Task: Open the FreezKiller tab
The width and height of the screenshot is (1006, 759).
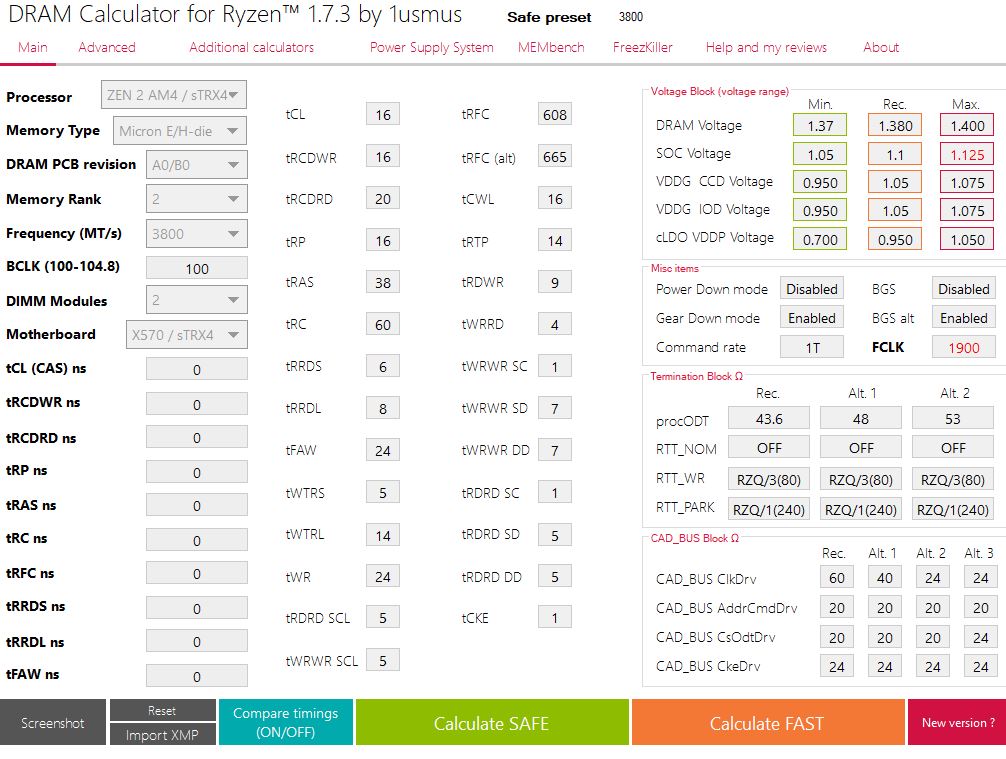Action: (642, 47)
